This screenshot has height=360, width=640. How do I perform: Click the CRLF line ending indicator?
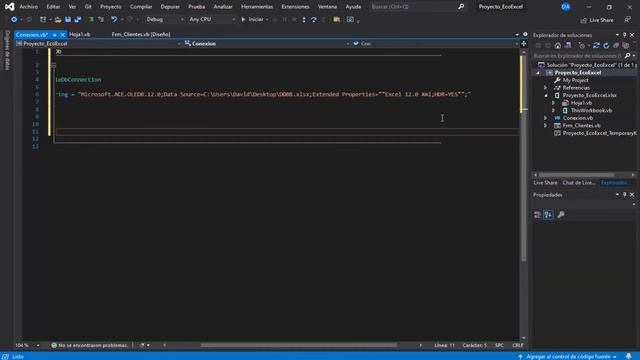[518, 345]
